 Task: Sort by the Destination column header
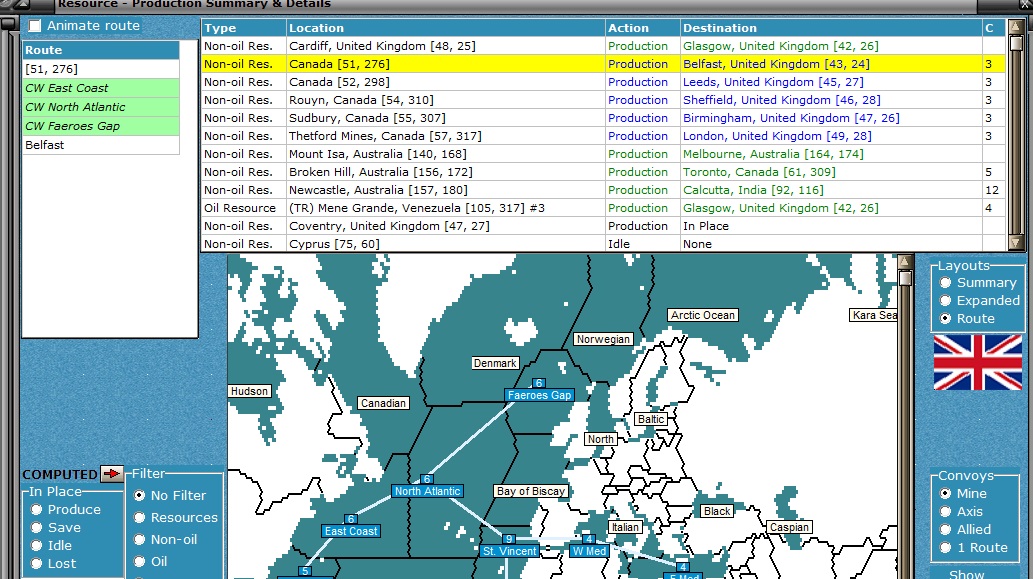[831, 28]
